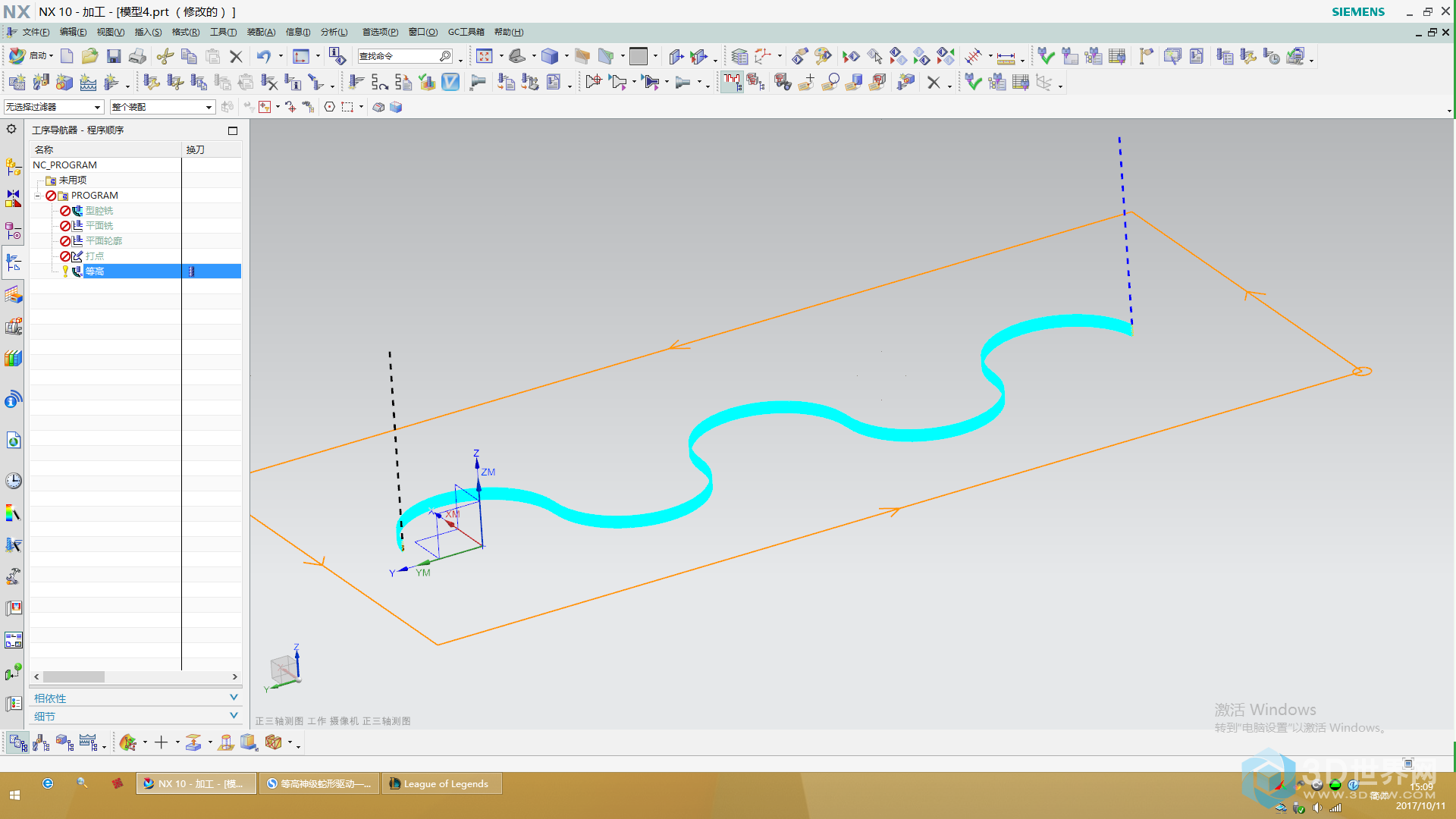The width and height of the screenshot is (1456, 819).
Task: Click the NC_PROGRAM root node
Action: pos(64,165)
